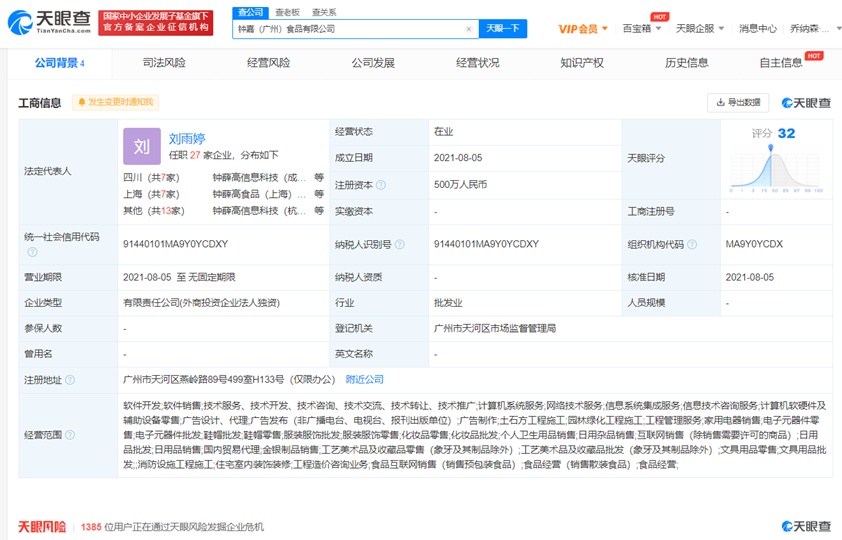Click help icon next to 纳税人识别号
This screenshot has height=540, width=842.
[x=400, y=245]
